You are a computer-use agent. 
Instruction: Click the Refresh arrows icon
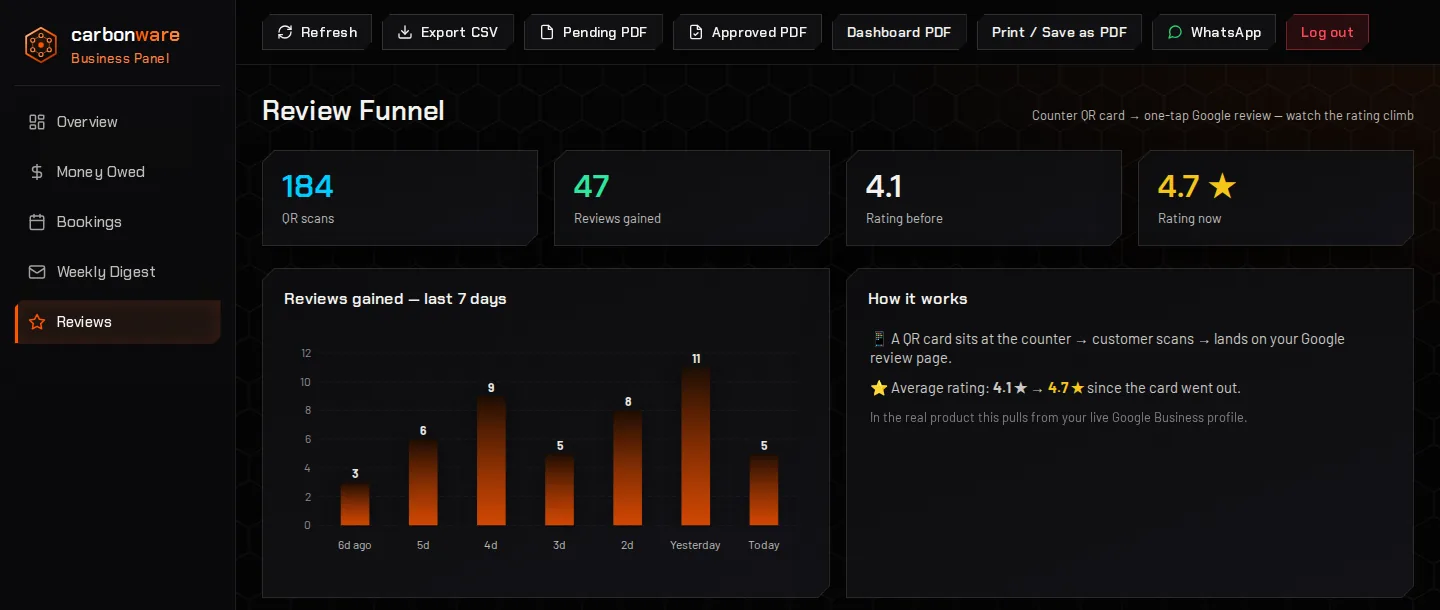click(285, 32)
